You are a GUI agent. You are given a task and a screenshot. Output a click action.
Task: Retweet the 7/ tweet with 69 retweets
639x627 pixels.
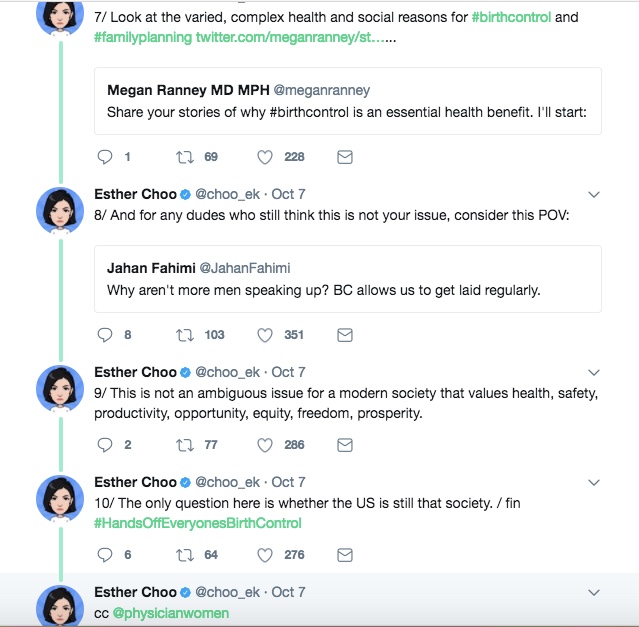click(185, 157)
